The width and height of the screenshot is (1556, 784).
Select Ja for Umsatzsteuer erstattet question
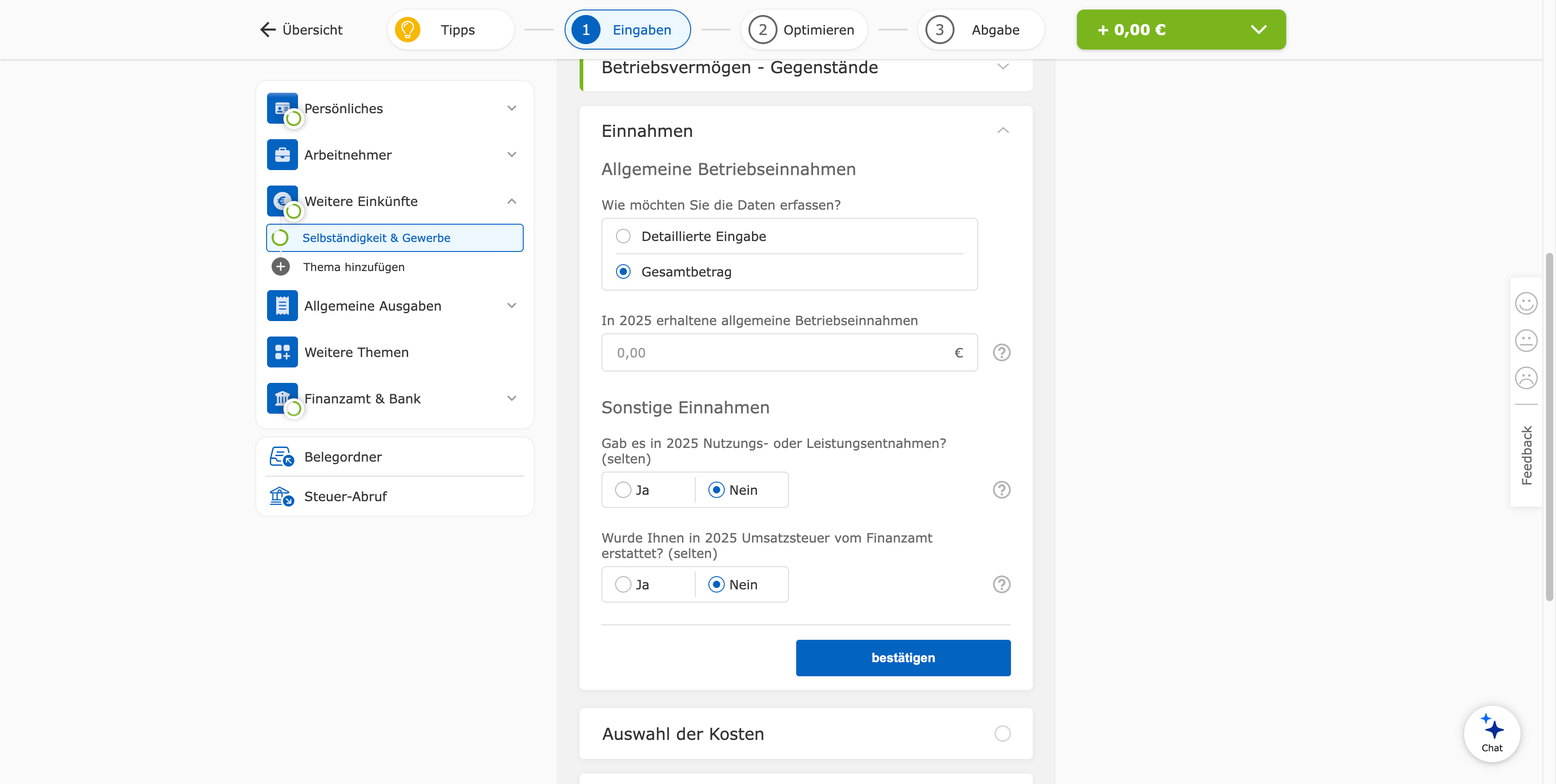623,584
